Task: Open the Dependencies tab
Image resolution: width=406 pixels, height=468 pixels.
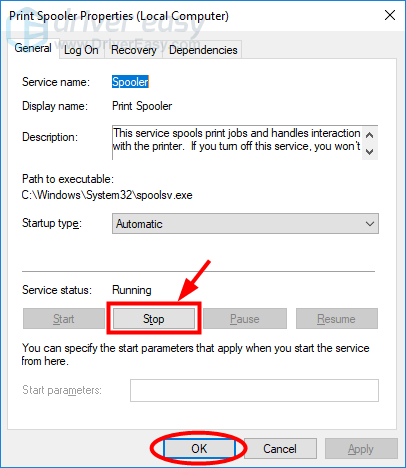Action: (203, 50)
